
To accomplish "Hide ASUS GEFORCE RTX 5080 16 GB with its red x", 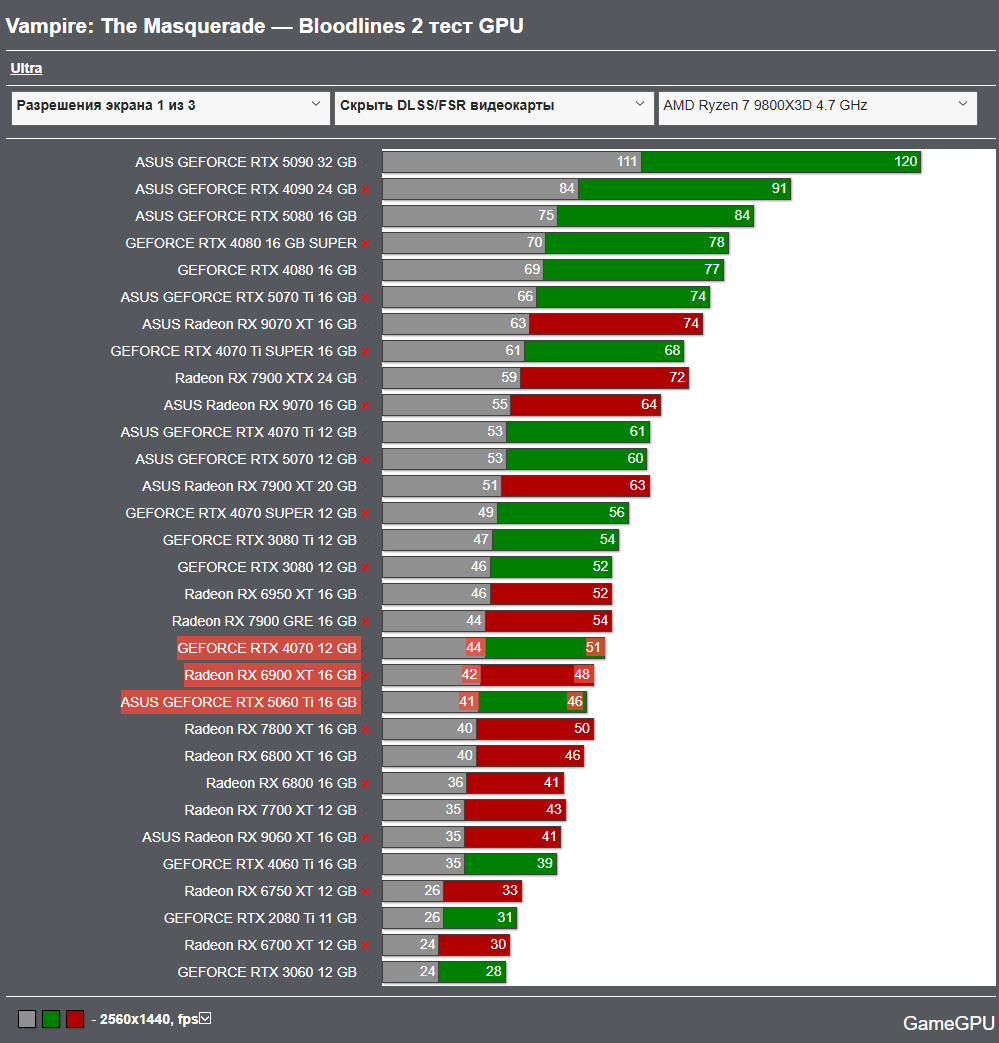I will pos(366,217).
